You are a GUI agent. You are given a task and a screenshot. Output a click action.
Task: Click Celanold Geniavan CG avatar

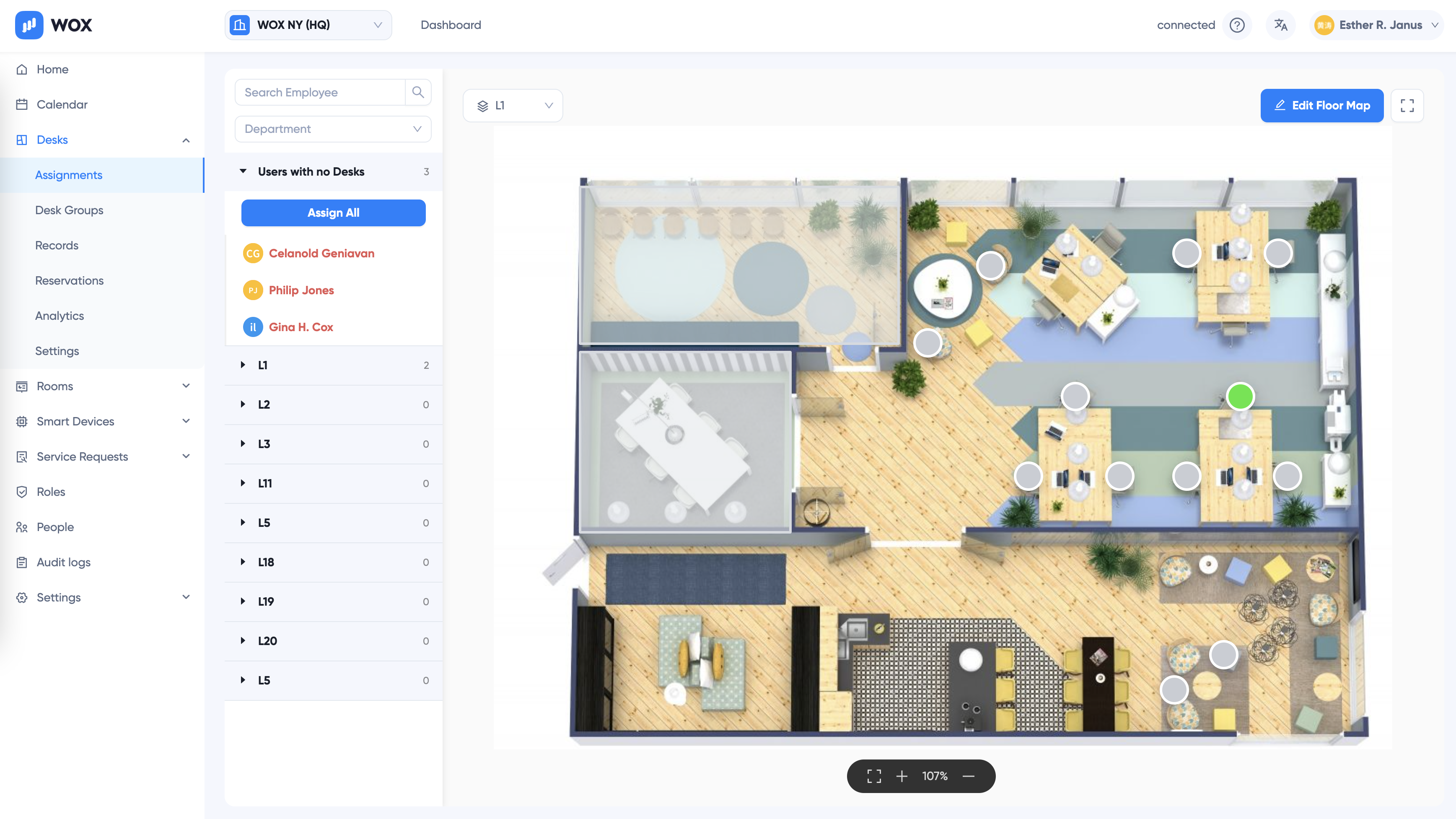point(253,253)
